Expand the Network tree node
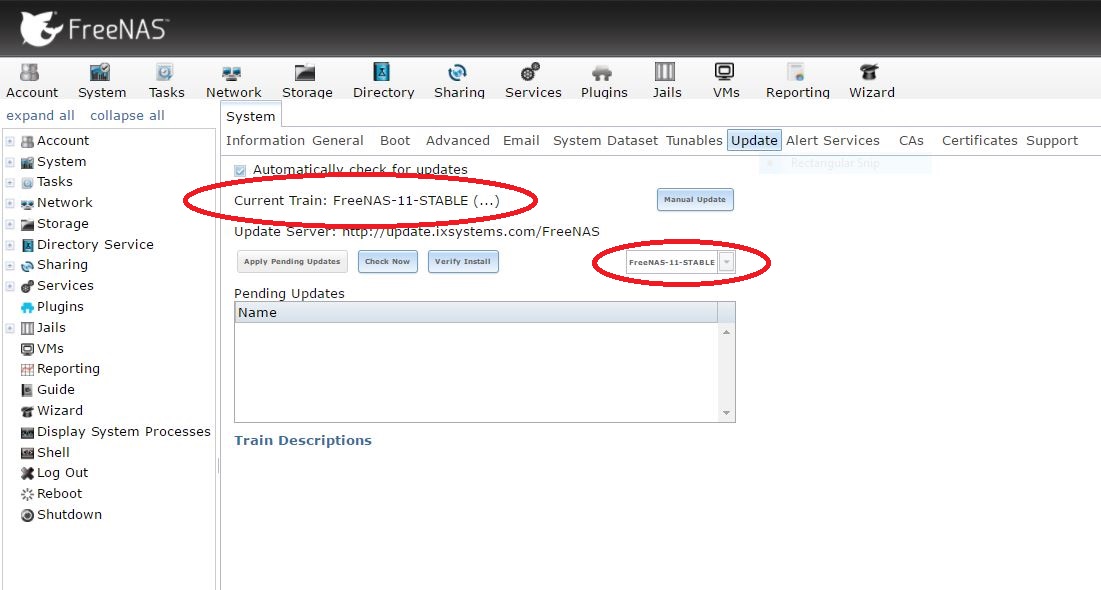The width and height of the screenshot is (1101, 590). 10,204
